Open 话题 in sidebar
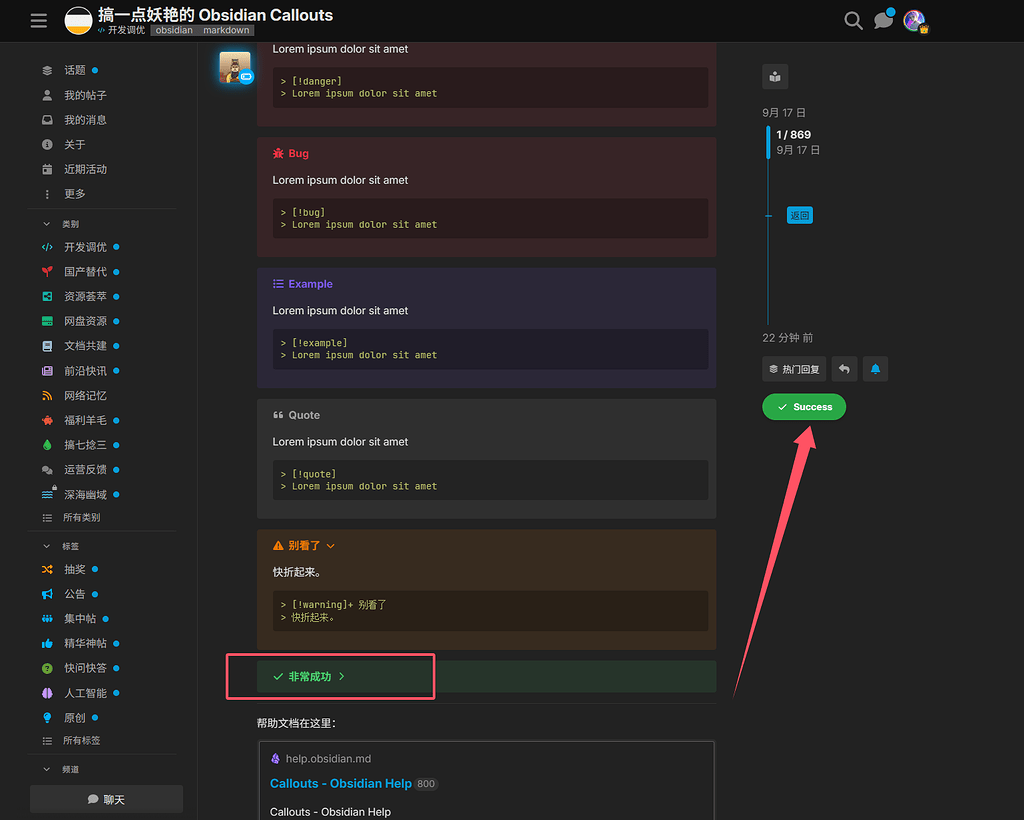1024x820 pixels. [74, 71]
